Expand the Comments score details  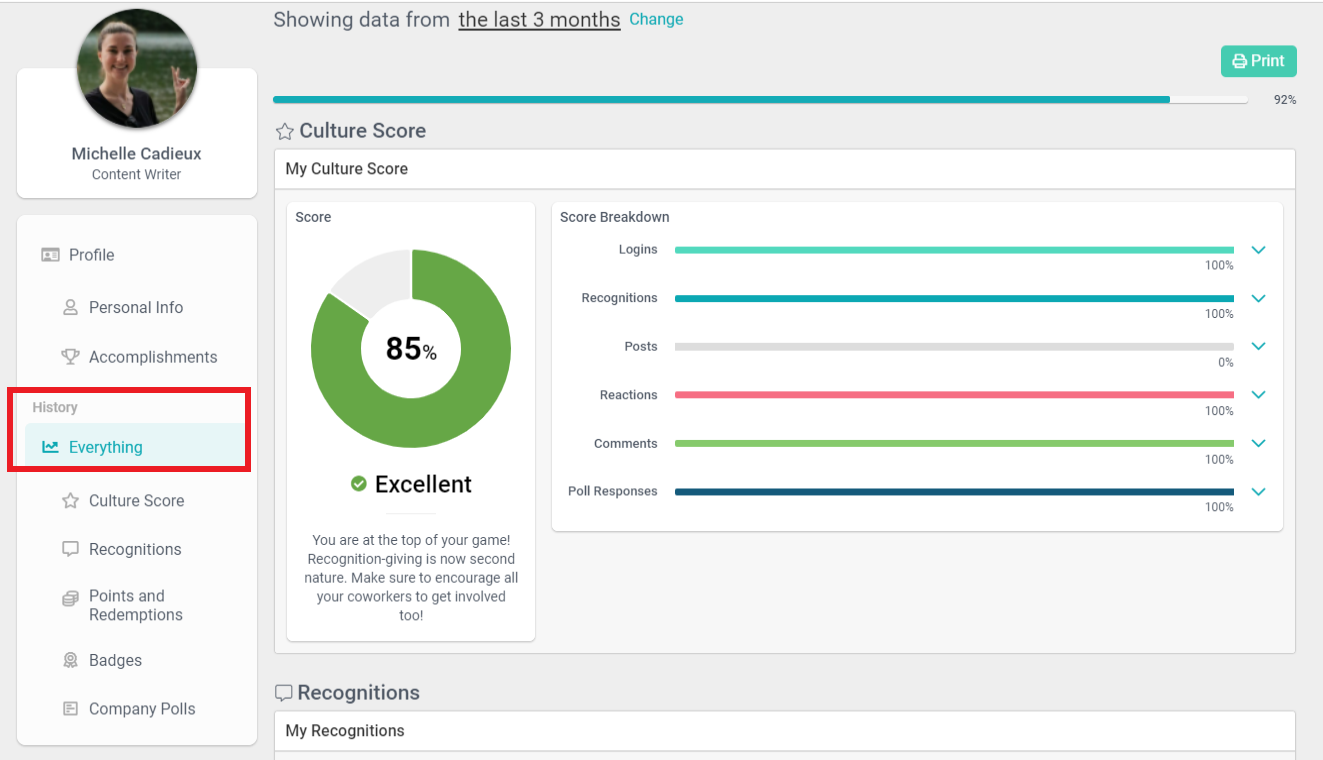tap(1258, 443)
